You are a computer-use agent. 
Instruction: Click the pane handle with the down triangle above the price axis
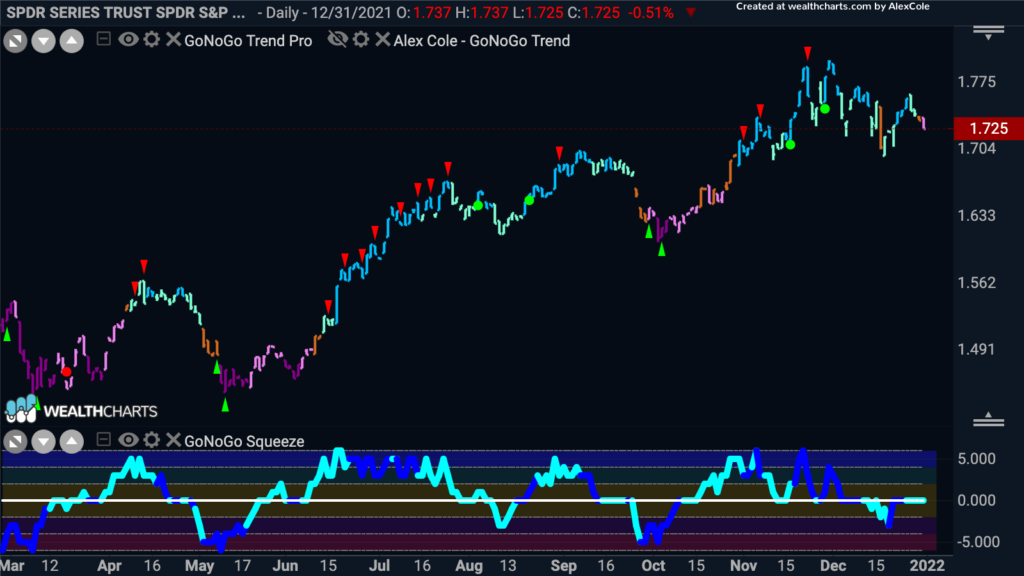pos(989,33)
